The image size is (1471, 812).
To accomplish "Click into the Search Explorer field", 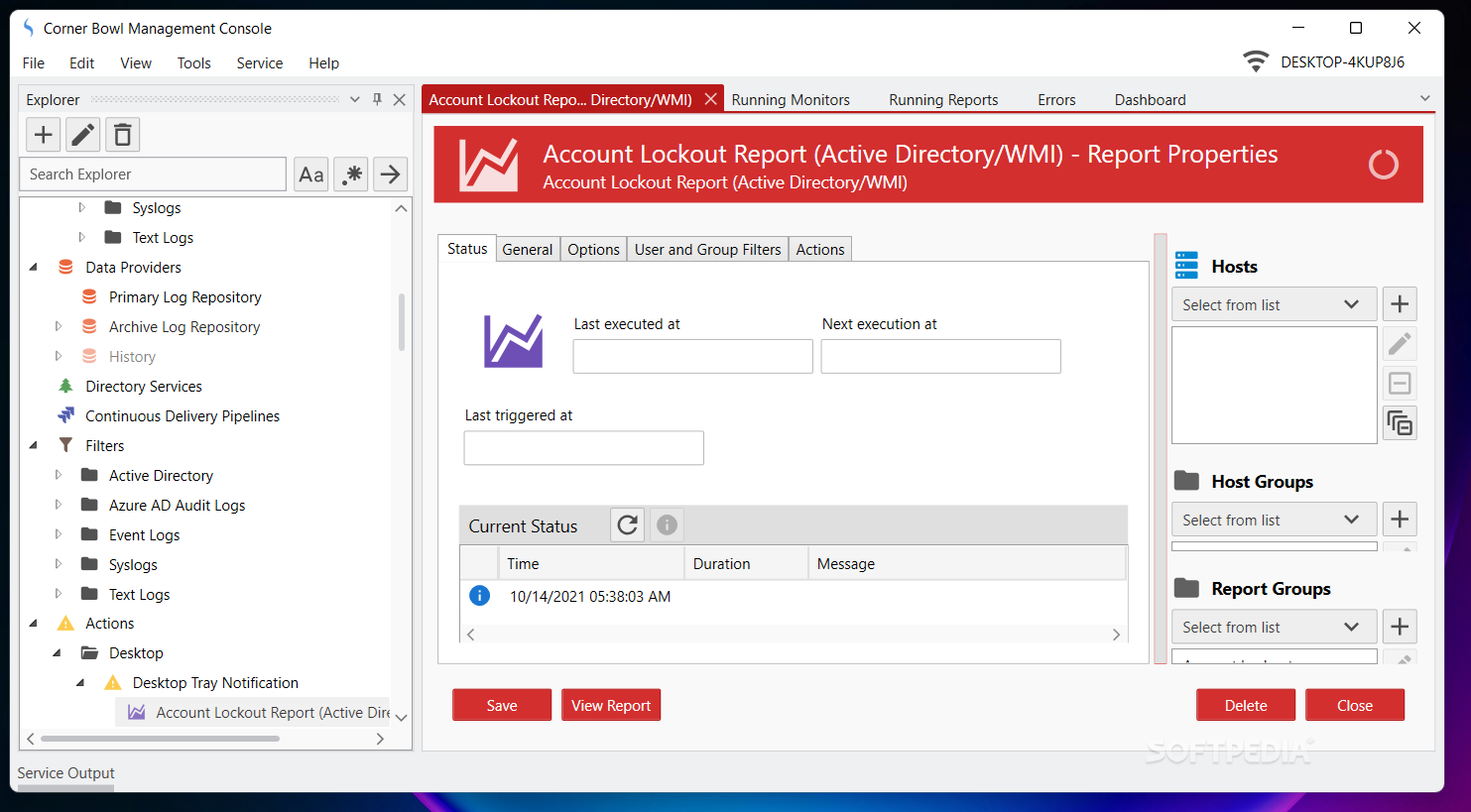I will coord(153,174).
